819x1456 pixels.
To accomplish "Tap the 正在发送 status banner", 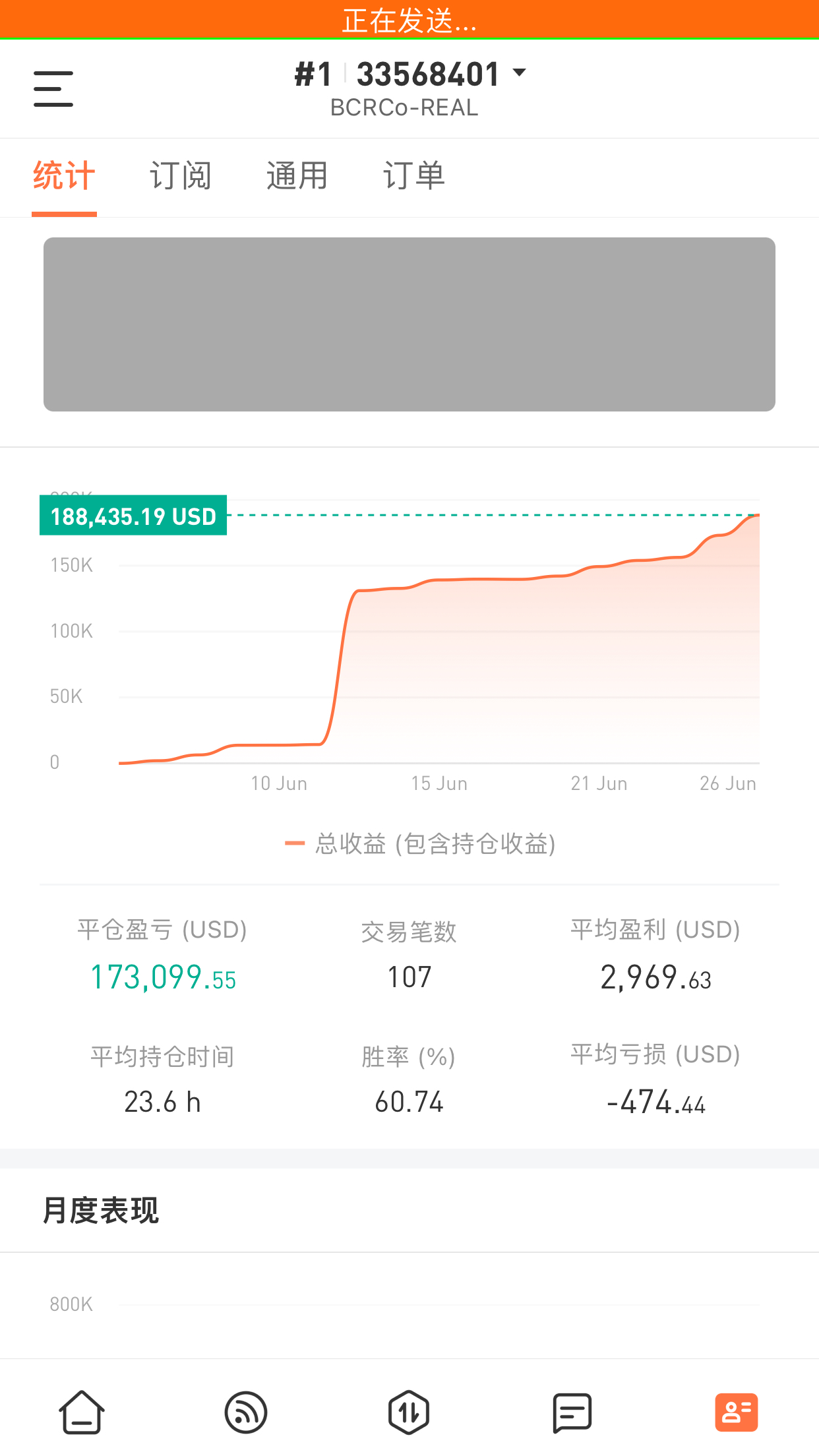I will click(x=409, y=20).
